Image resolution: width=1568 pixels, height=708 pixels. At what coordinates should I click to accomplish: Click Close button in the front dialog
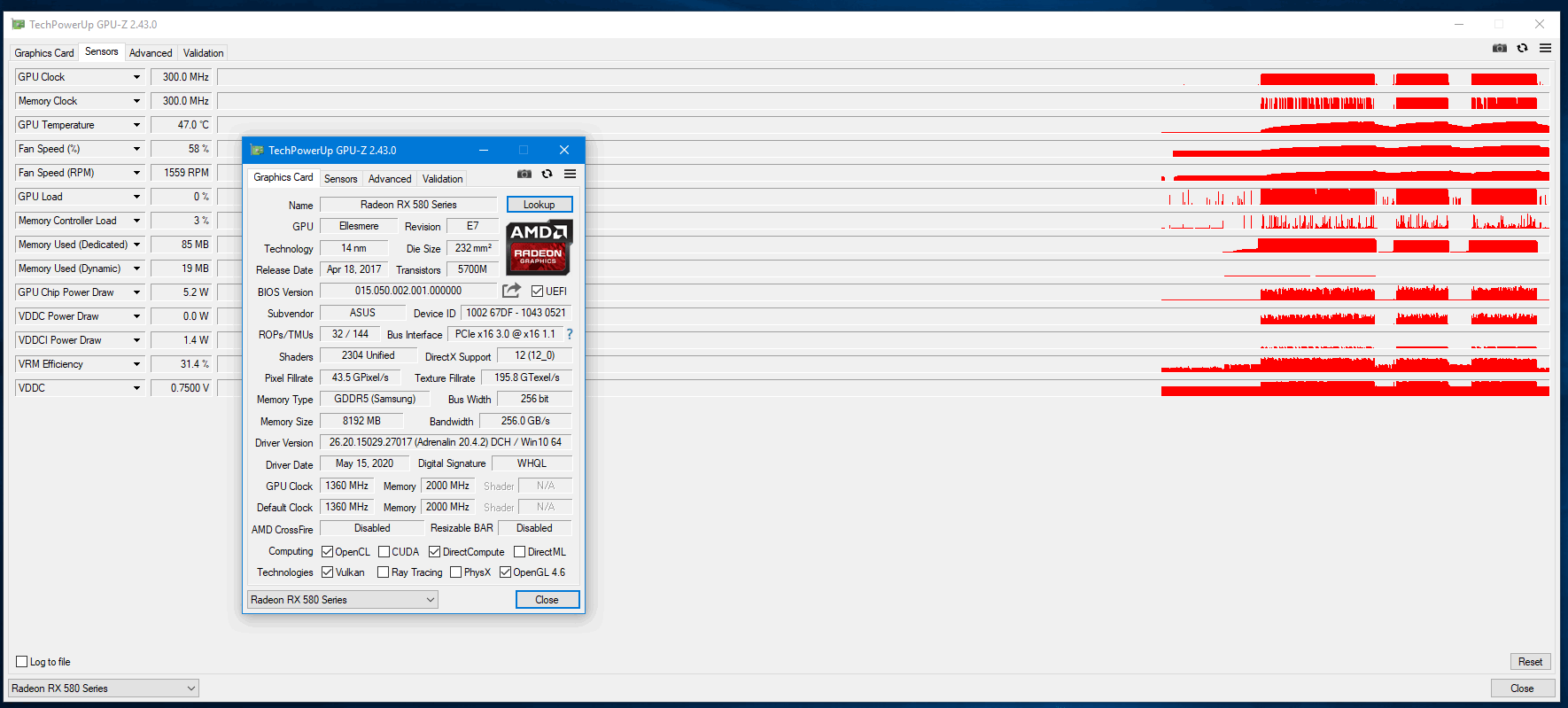(x=547, y=600)
